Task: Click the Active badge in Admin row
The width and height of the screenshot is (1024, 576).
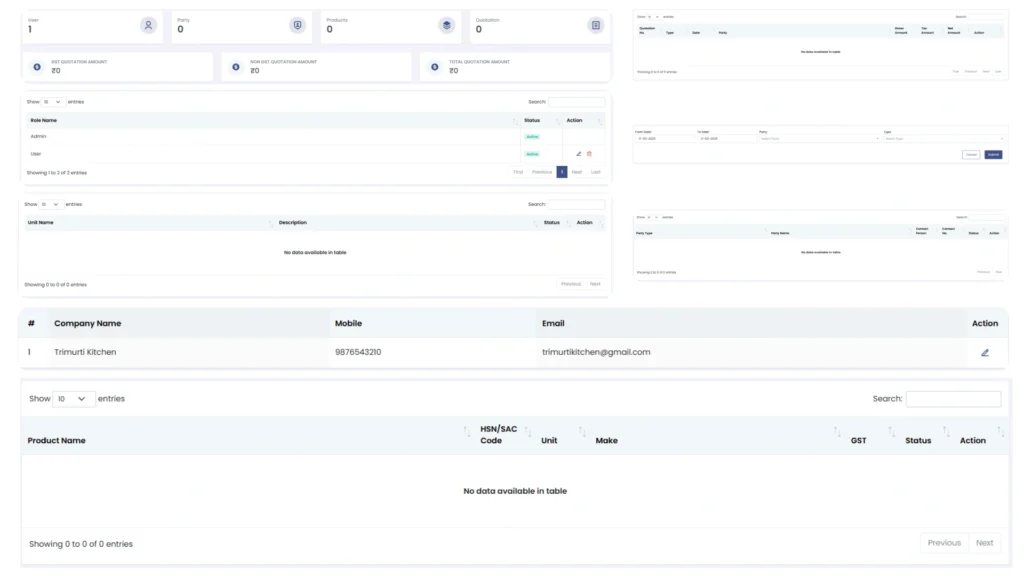Action: click(532, 137)
